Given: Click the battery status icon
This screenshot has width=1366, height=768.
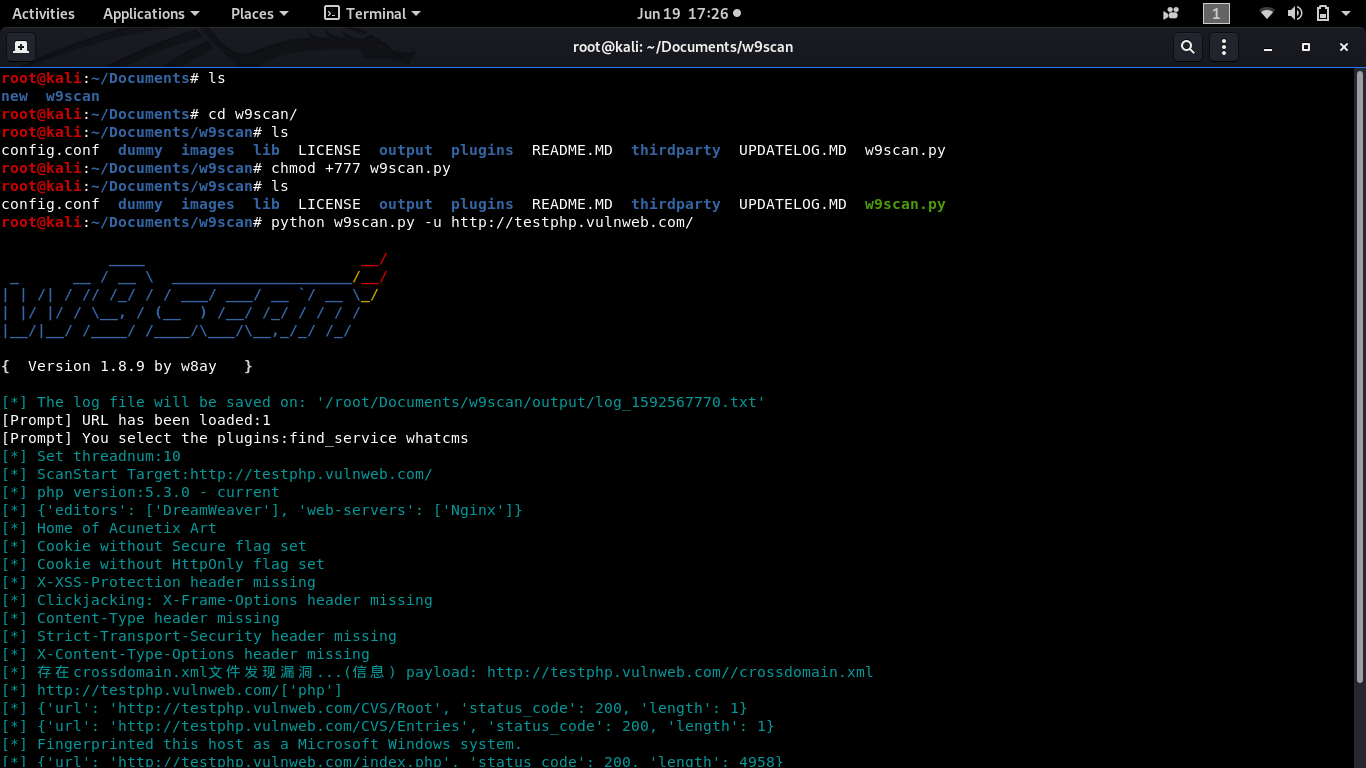Looking at the screenshot, I should (1323, 14).
